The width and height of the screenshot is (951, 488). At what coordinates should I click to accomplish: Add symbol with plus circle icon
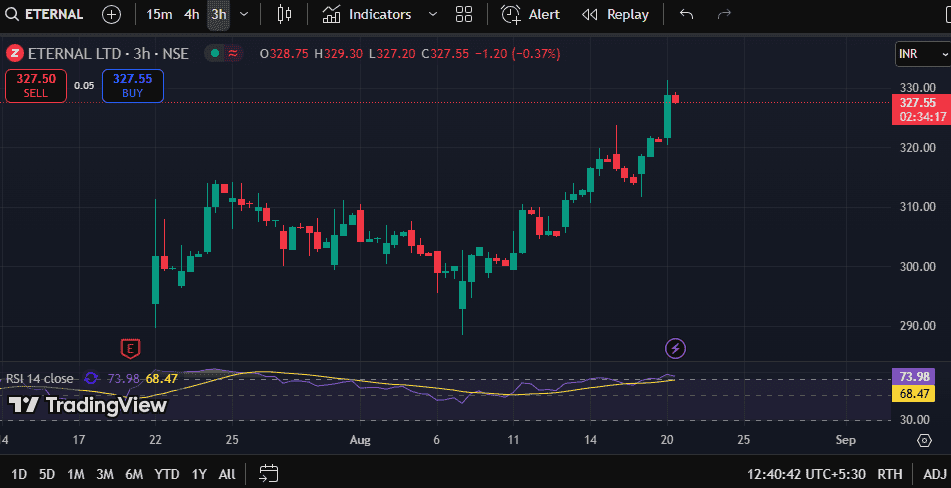pyautogui.click(x=112, y=15)
